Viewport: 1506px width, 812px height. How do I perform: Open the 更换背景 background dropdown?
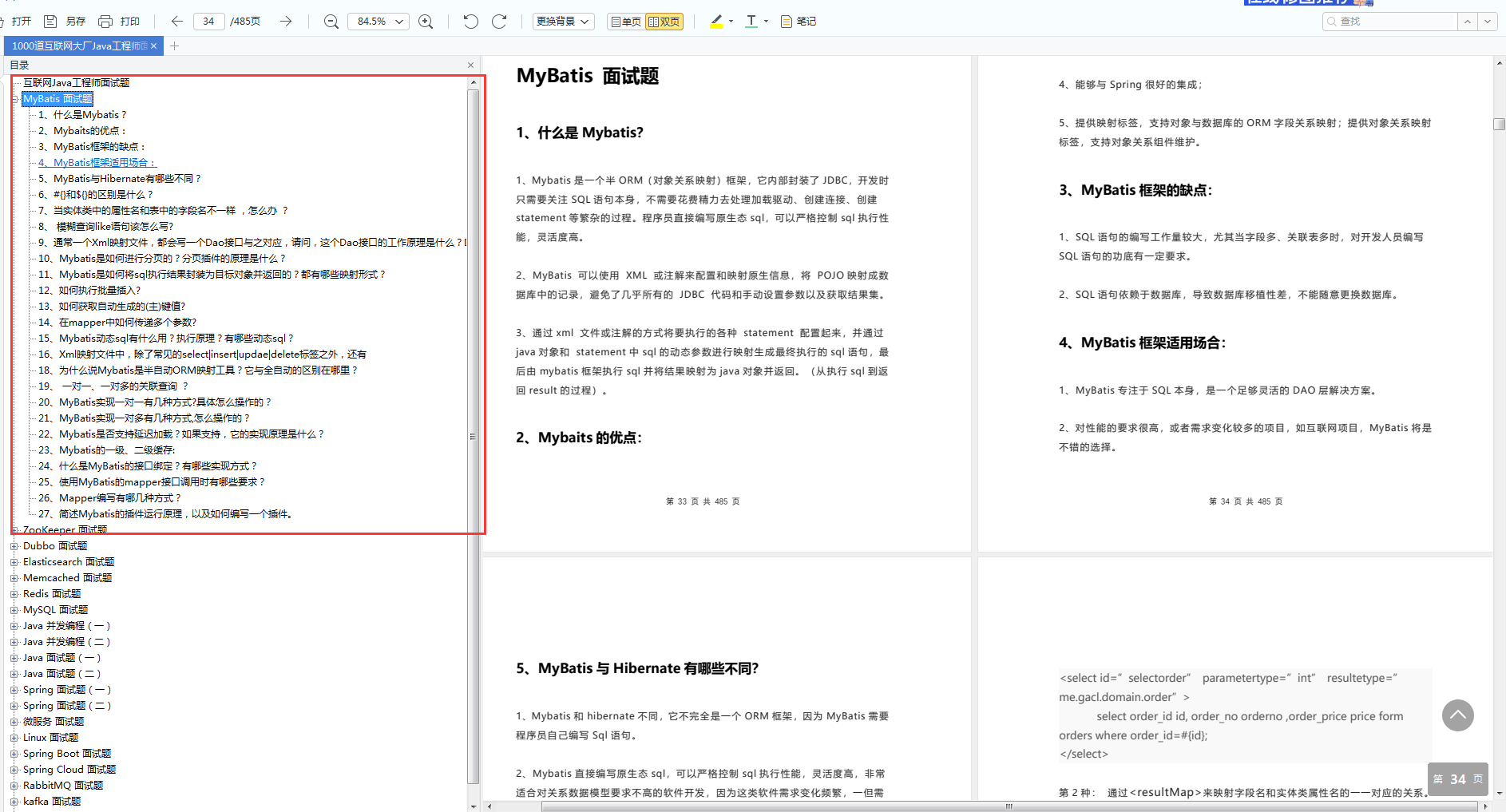click(563, 22)
